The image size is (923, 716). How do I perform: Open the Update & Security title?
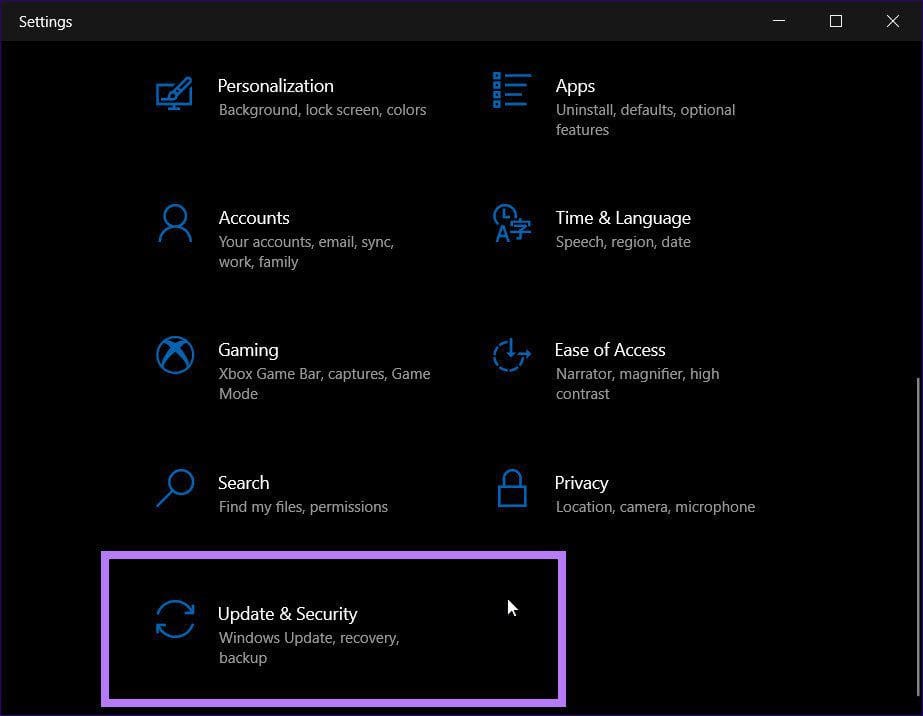(x=287, y=614)
